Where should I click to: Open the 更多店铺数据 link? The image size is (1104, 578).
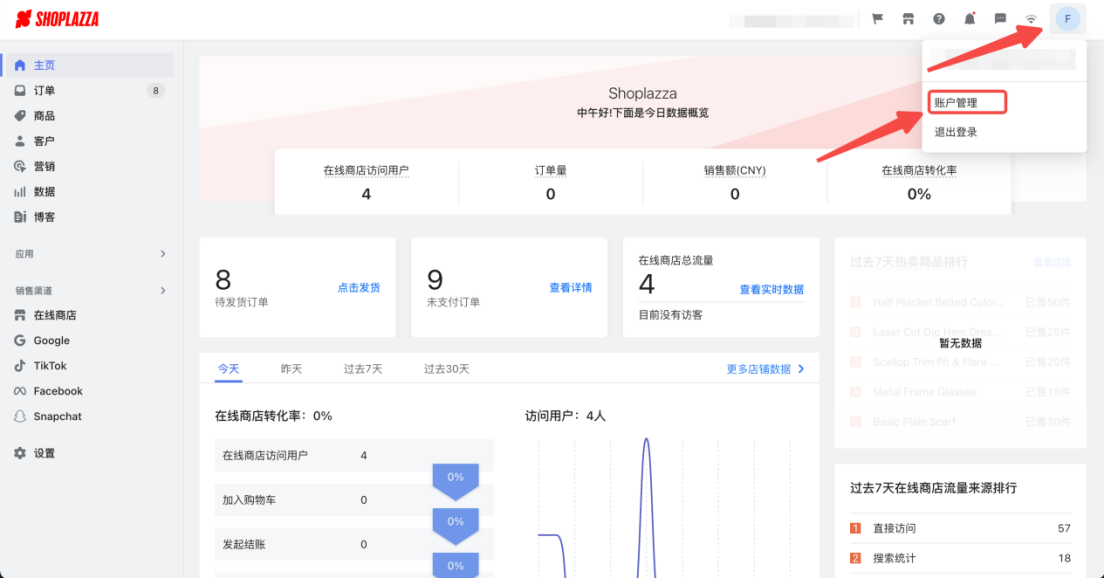tap(765, 369)
